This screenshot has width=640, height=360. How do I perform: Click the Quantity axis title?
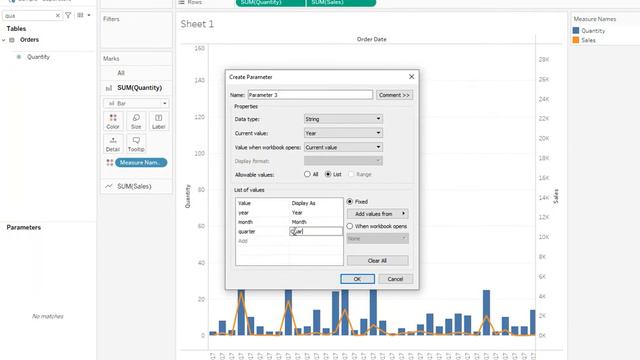point(188,196)
